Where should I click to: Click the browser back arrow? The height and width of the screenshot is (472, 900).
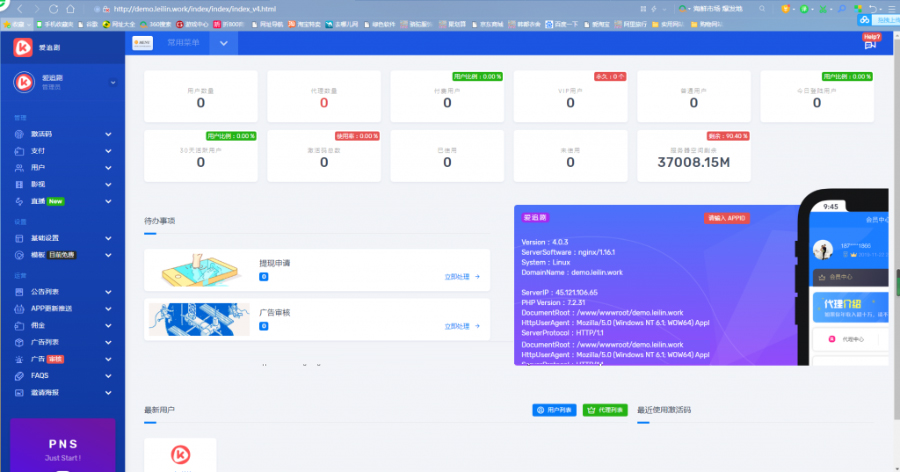point(20,9)
